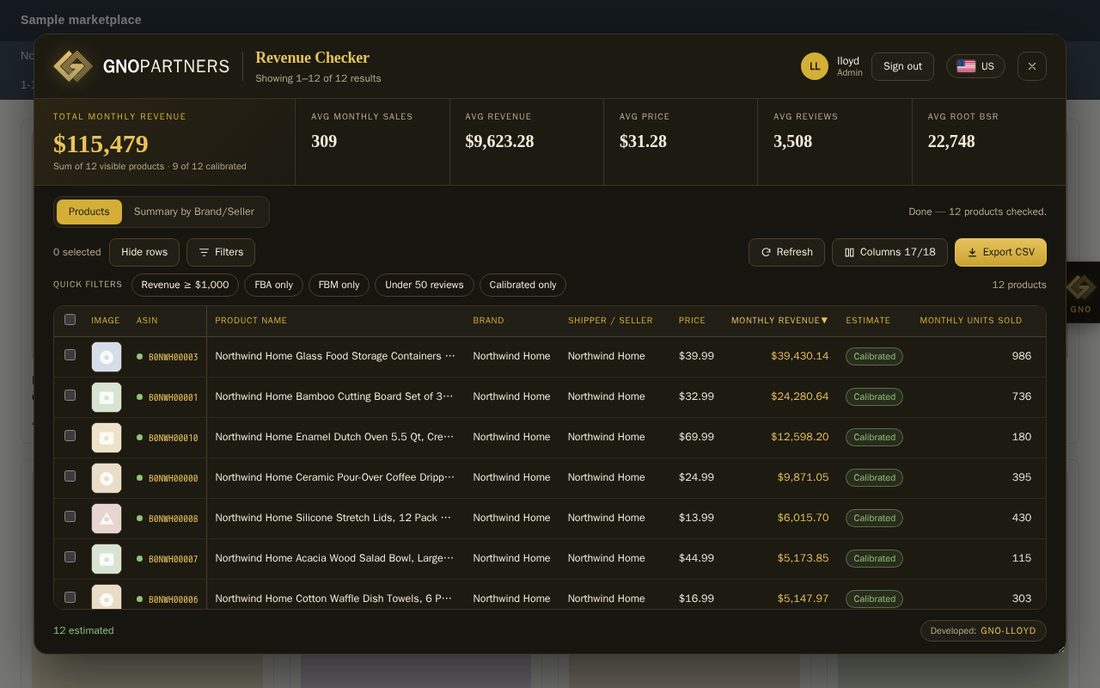Select row checkbox for B0NWH00006
This screenshot has height=688, width=1100.
(70, 598)
